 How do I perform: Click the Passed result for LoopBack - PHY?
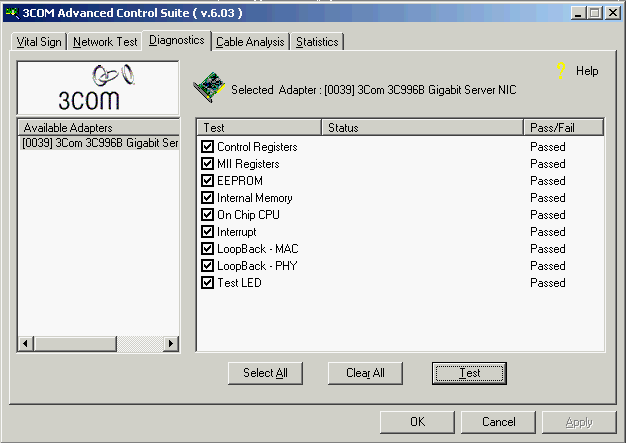(547, 266)
